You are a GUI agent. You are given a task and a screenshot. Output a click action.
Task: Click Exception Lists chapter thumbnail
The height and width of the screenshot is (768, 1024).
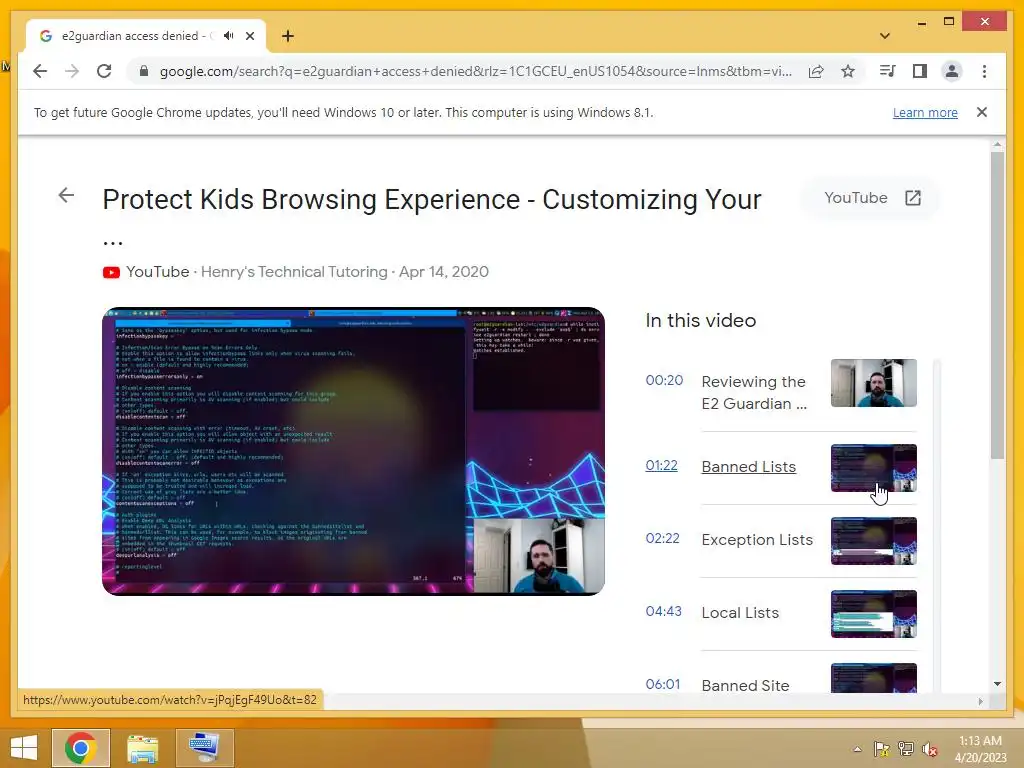(x=873, y=541)
